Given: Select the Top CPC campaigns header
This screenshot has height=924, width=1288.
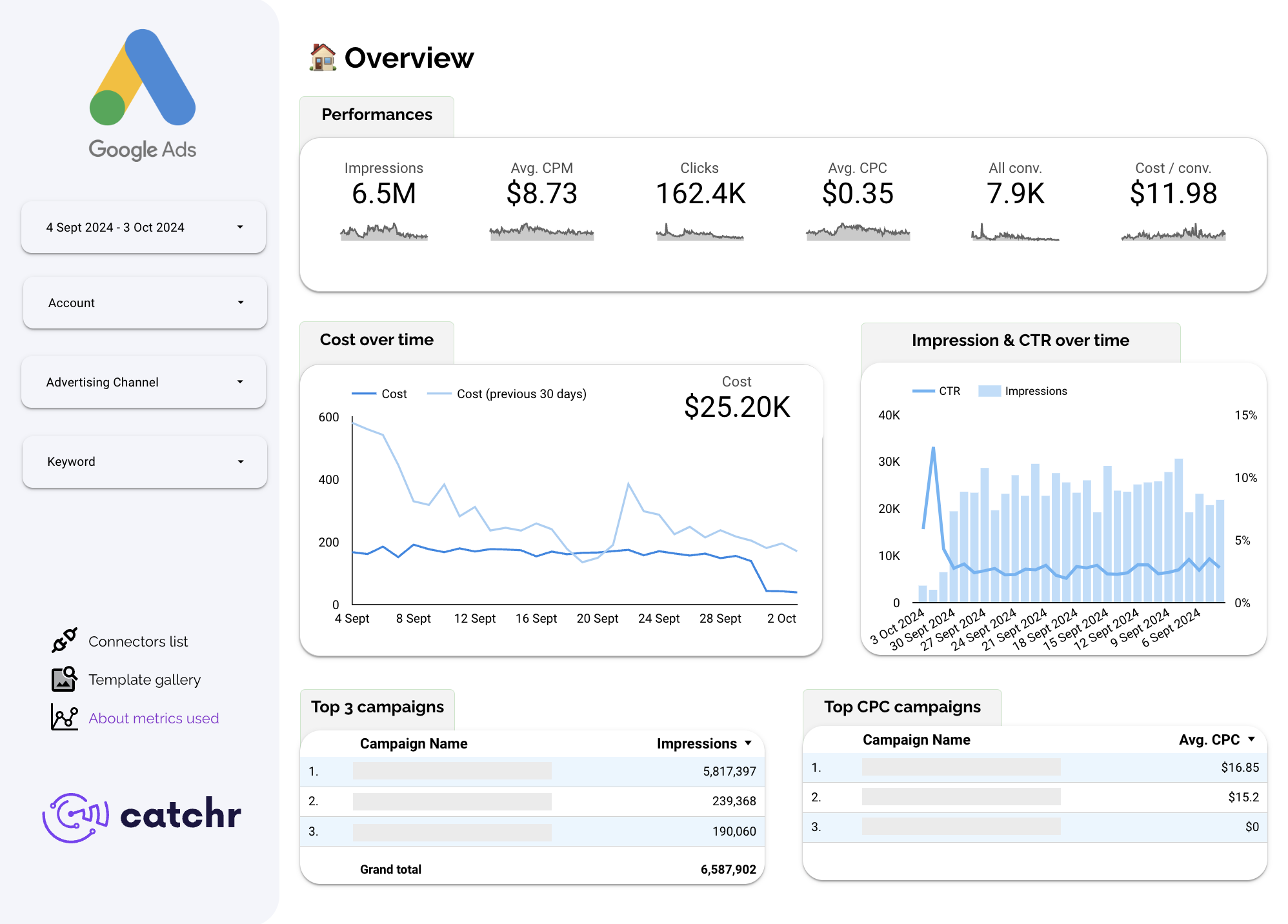Looking at the screenshot, I should [x=901, y=707].
